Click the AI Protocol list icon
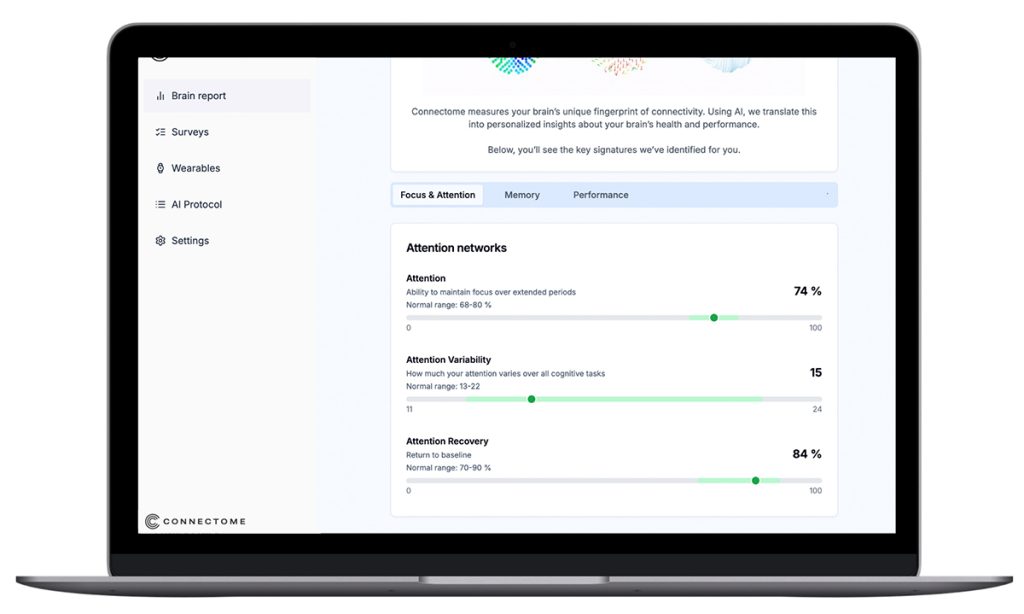This screenshot has width=1024, height=614. click(160, 204)
